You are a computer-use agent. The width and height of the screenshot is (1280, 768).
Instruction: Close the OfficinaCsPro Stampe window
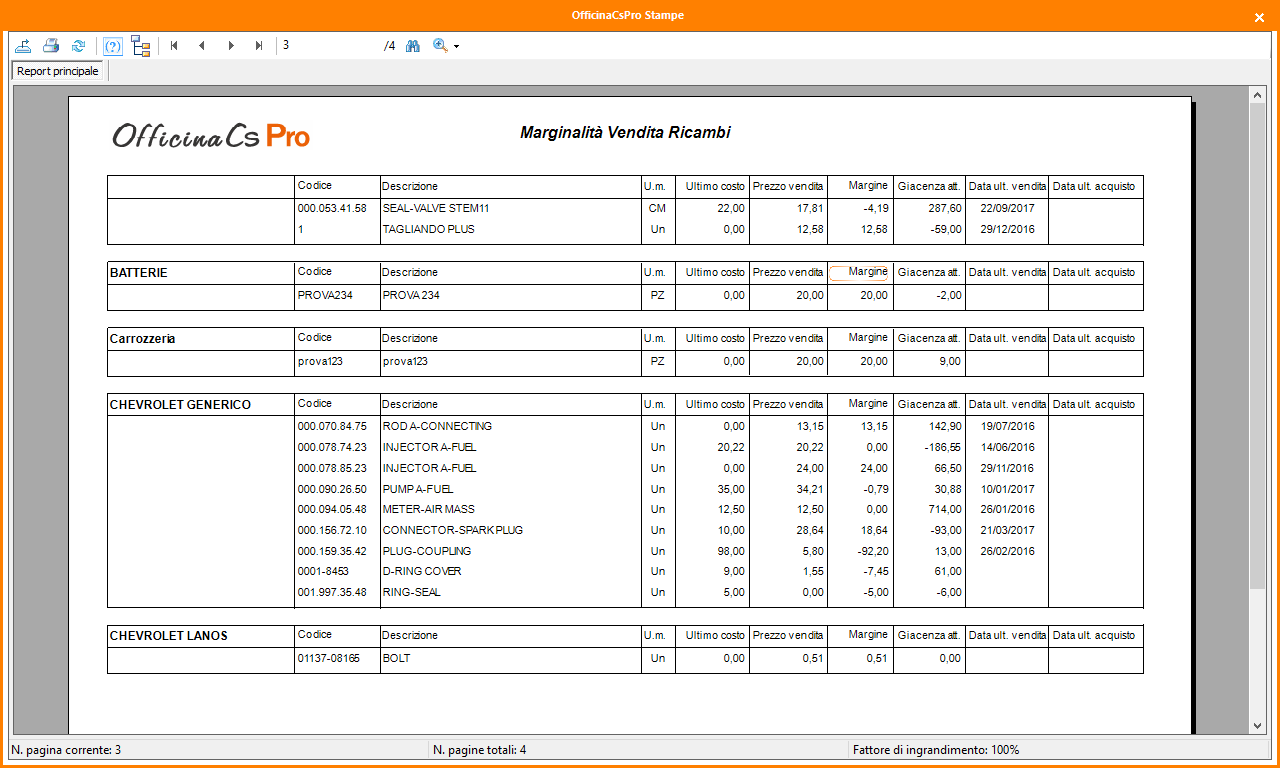1259,17
